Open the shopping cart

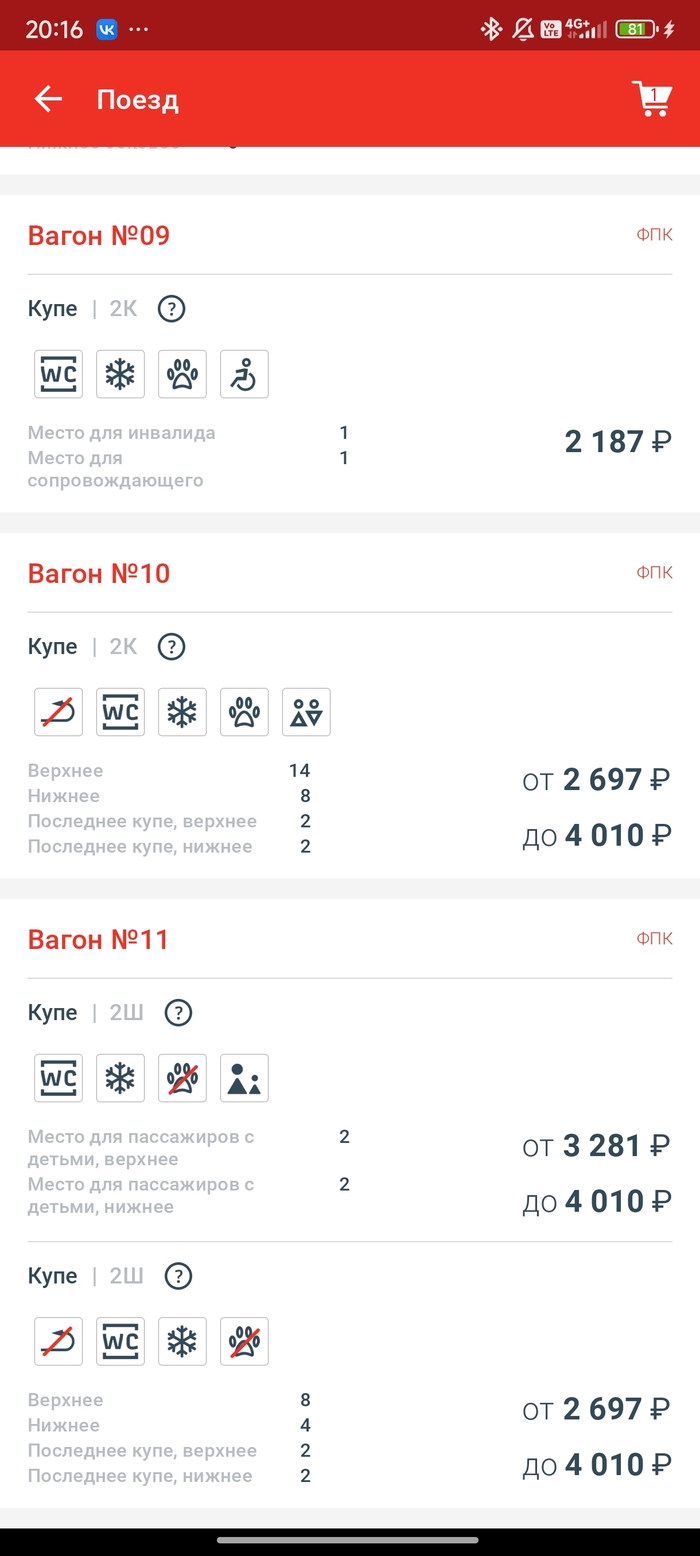click(652, 99)
